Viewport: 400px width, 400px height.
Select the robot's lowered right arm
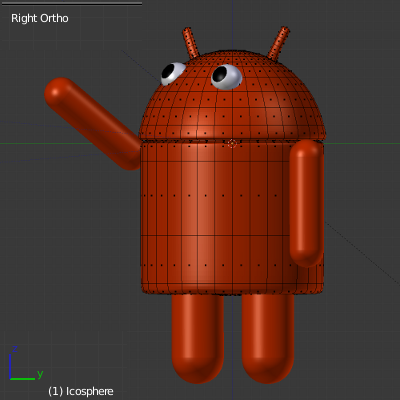point(306,203)
